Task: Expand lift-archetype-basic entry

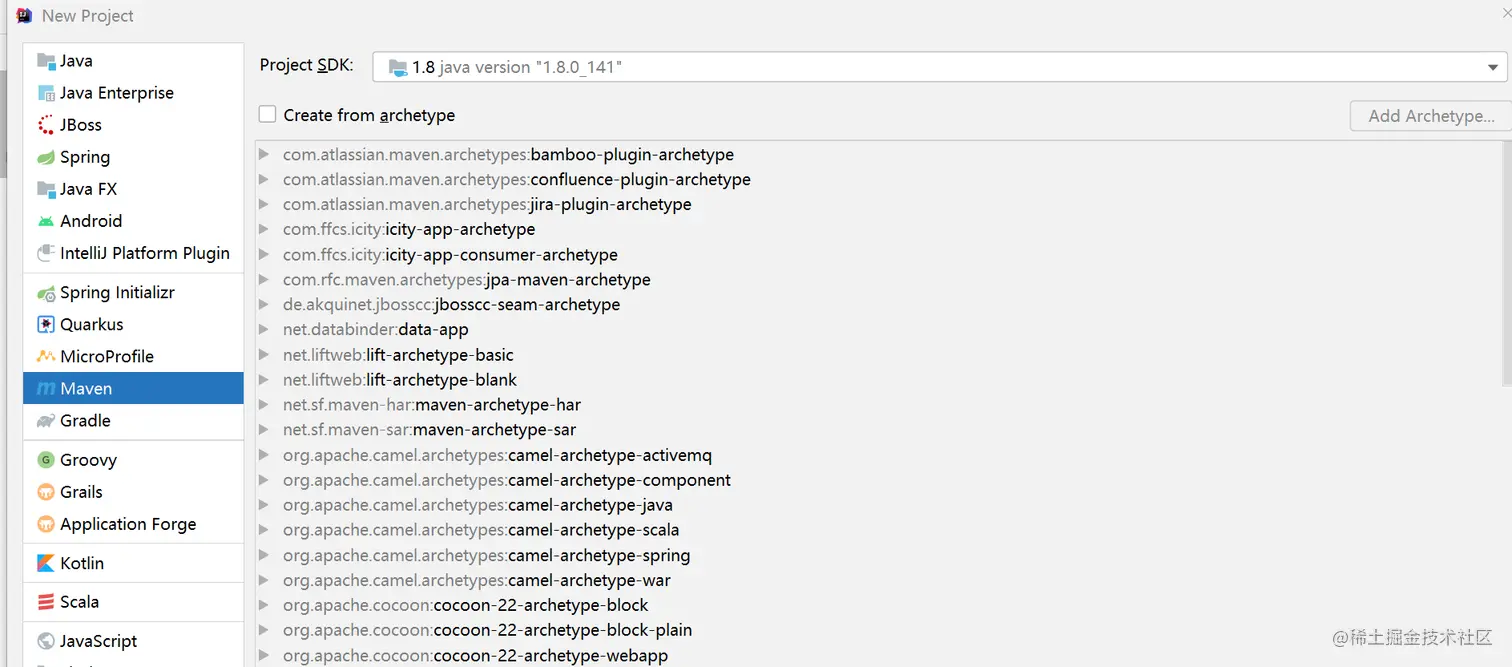Action: (264, 354)
